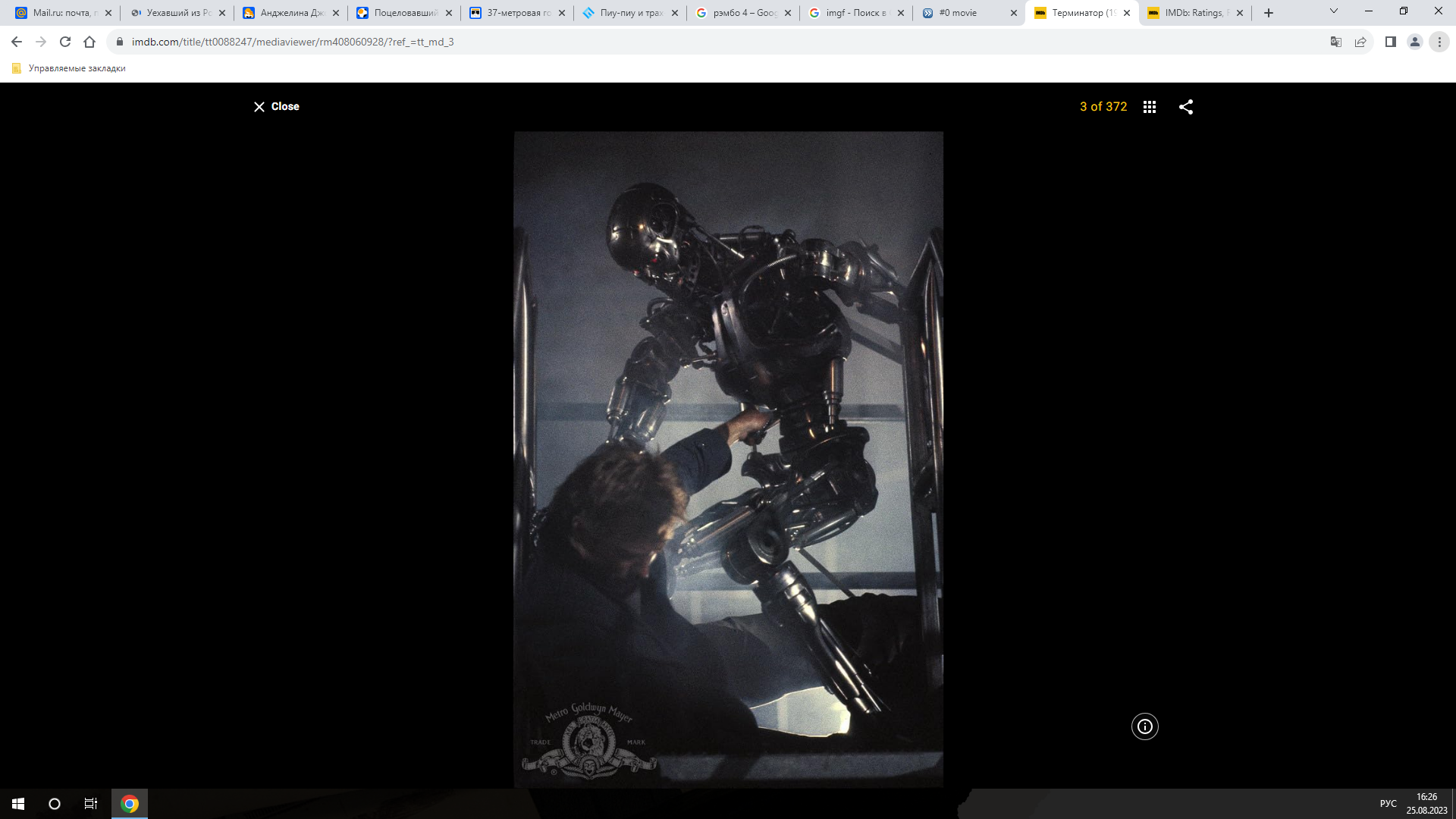Switch the input language 'РУС'
Screen dimensions: 1456x819
pyautogui.click(x=1389, y=804)
